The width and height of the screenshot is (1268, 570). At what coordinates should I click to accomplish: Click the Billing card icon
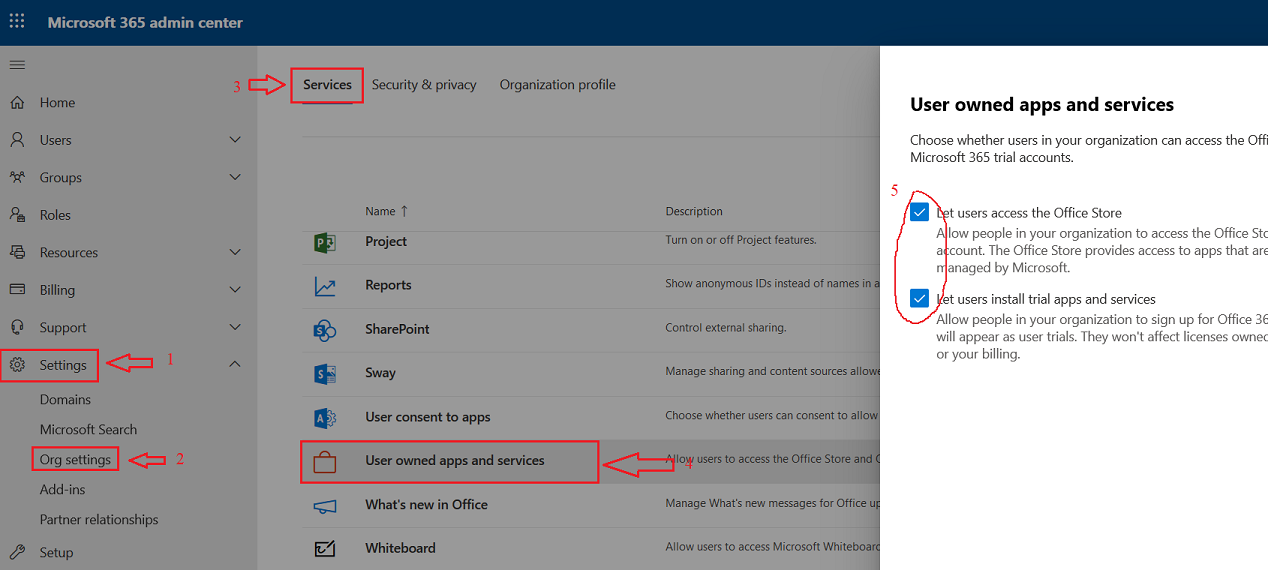[17, 290]
